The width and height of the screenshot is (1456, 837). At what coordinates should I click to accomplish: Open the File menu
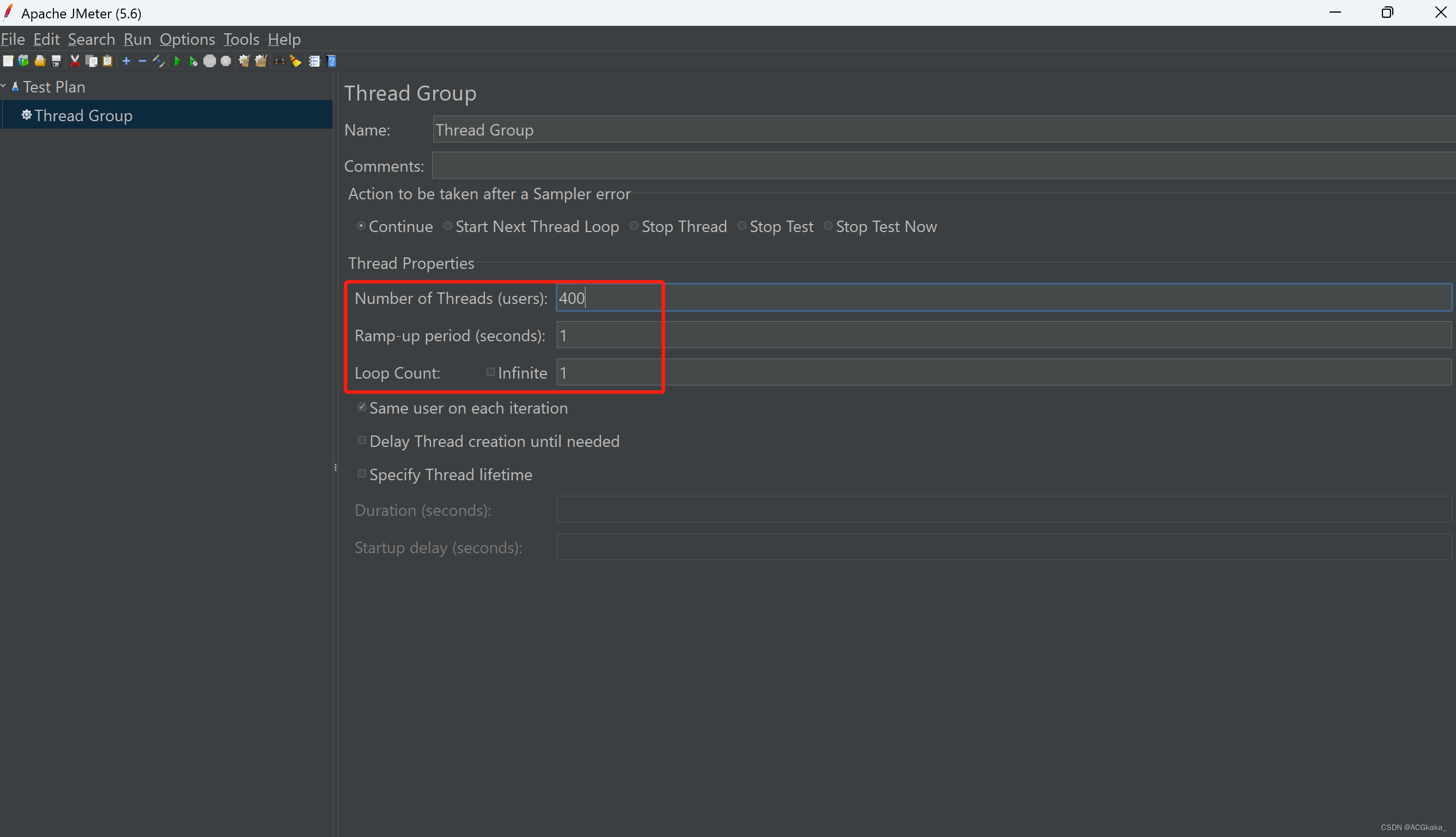pos(13,39)
